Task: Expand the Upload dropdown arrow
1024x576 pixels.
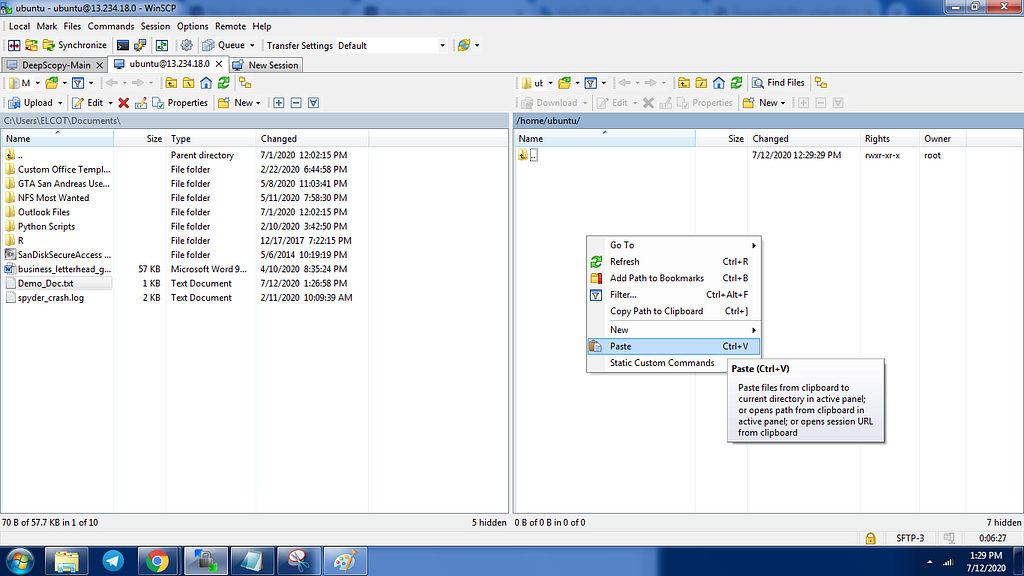Action: pyautogui.click(x=60, y=103)
